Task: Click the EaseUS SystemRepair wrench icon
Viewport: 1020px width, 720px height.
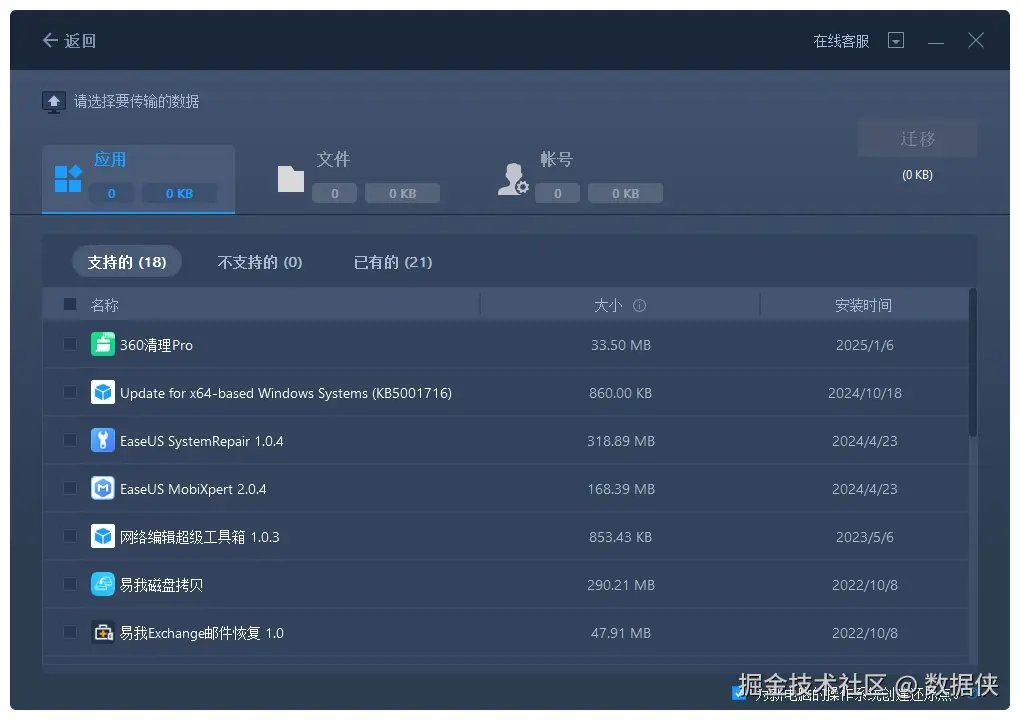Action: (103, 440)
